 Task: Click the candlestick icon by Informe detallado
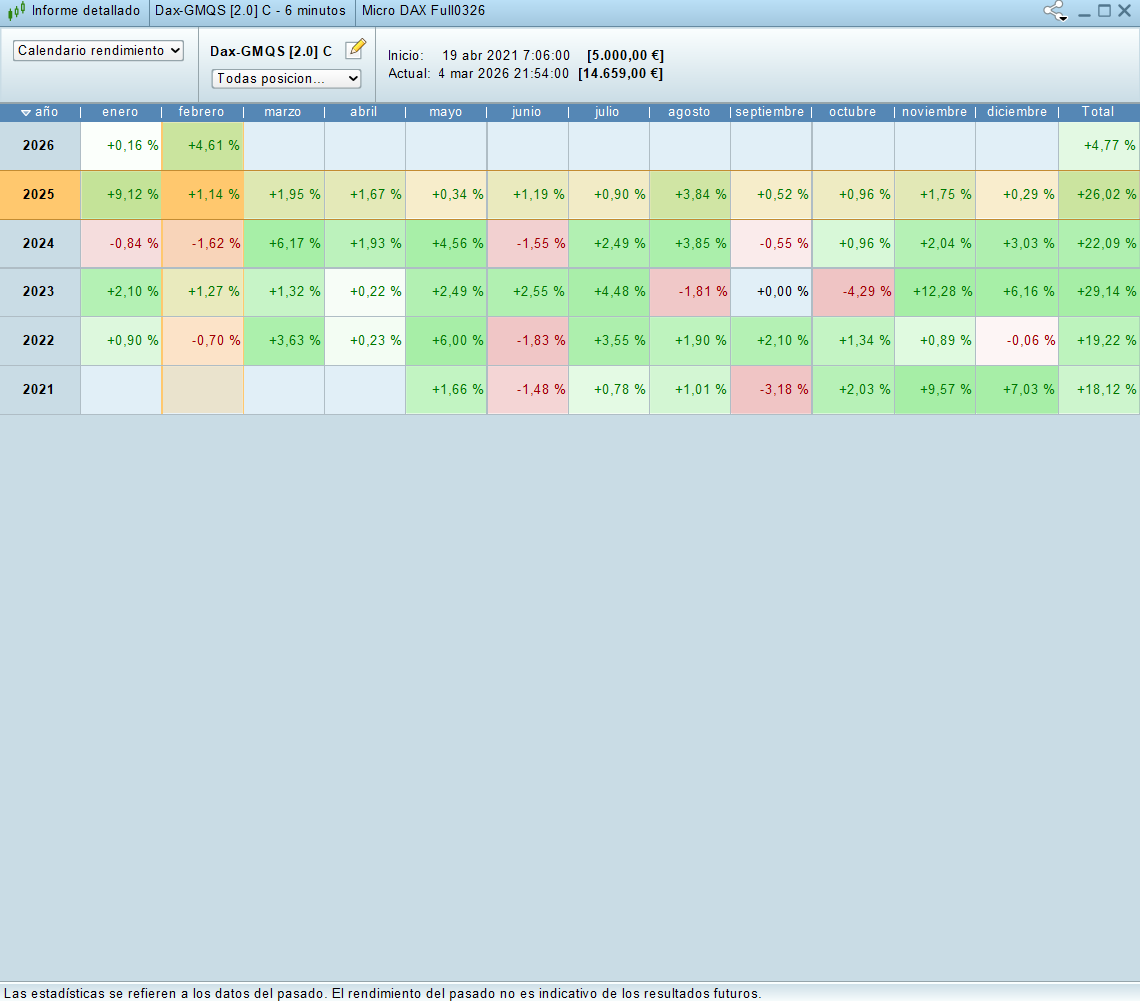[x=16, y=11]
